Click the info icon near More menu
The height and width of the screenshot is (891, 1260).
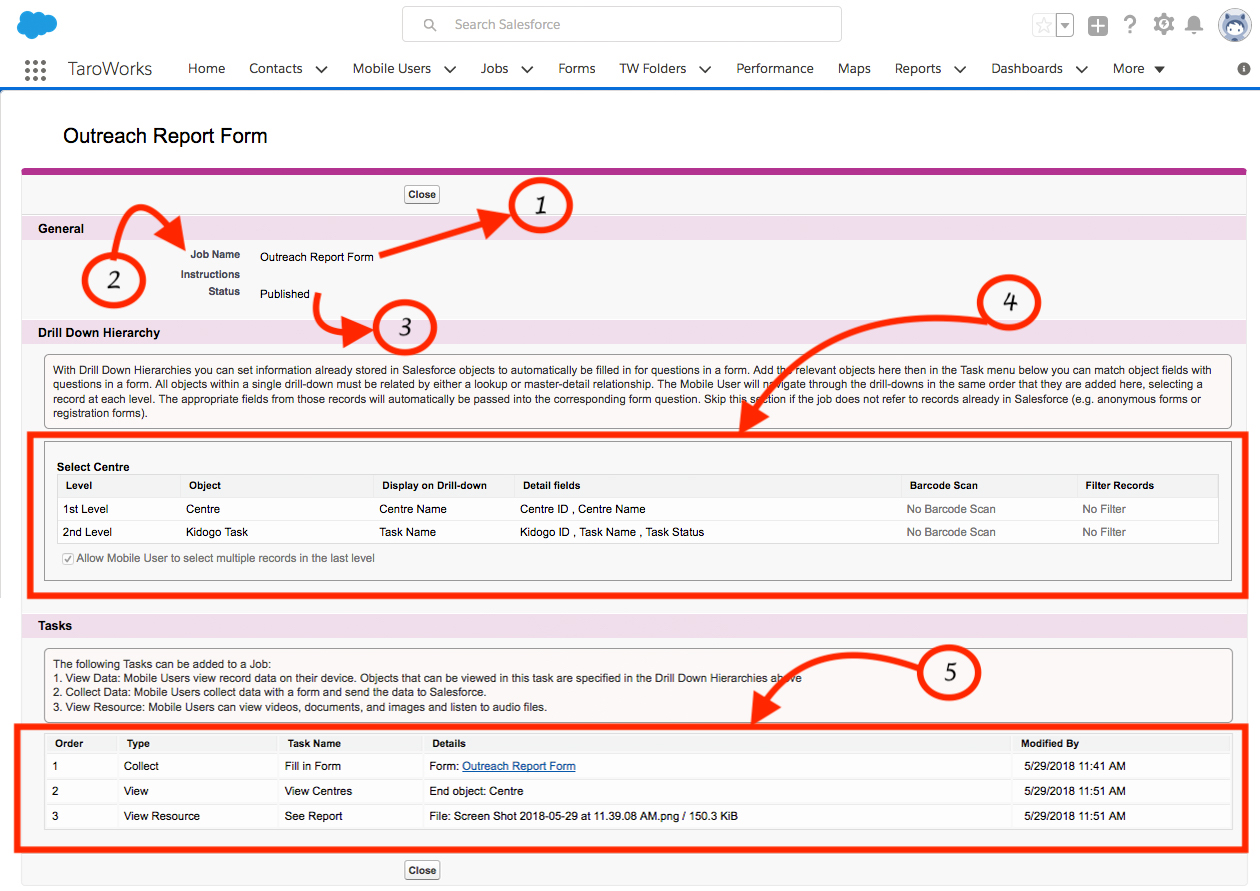click(x=1244, y=69)
